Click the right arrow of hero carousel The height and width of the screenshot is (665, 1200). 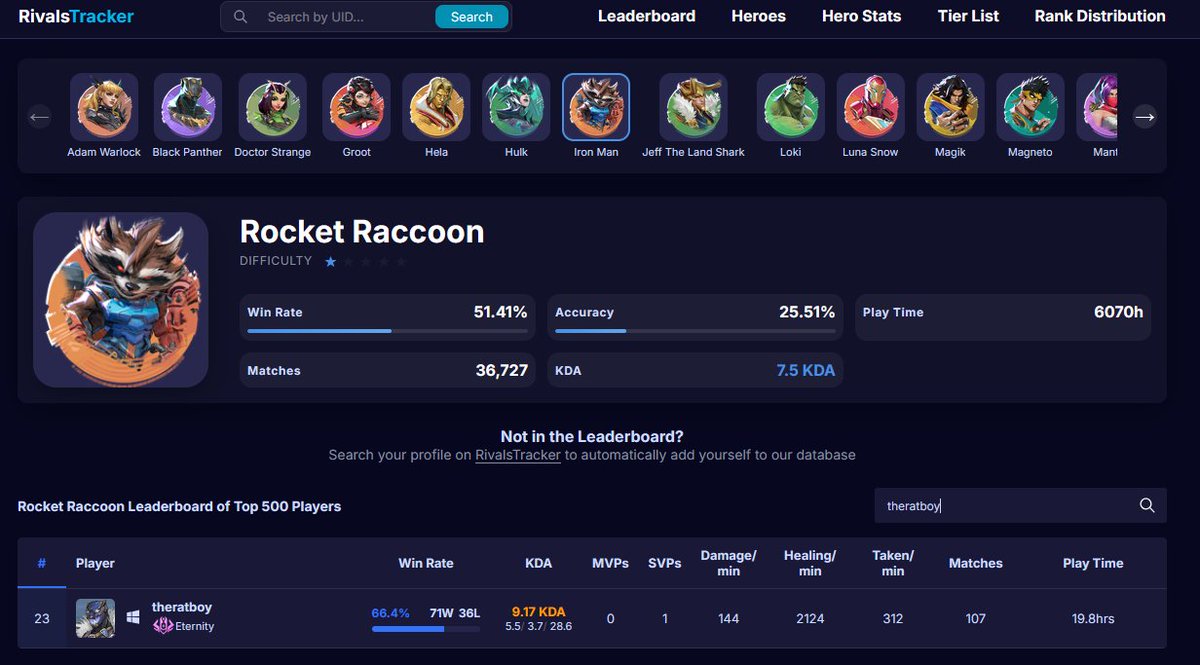1145,117
